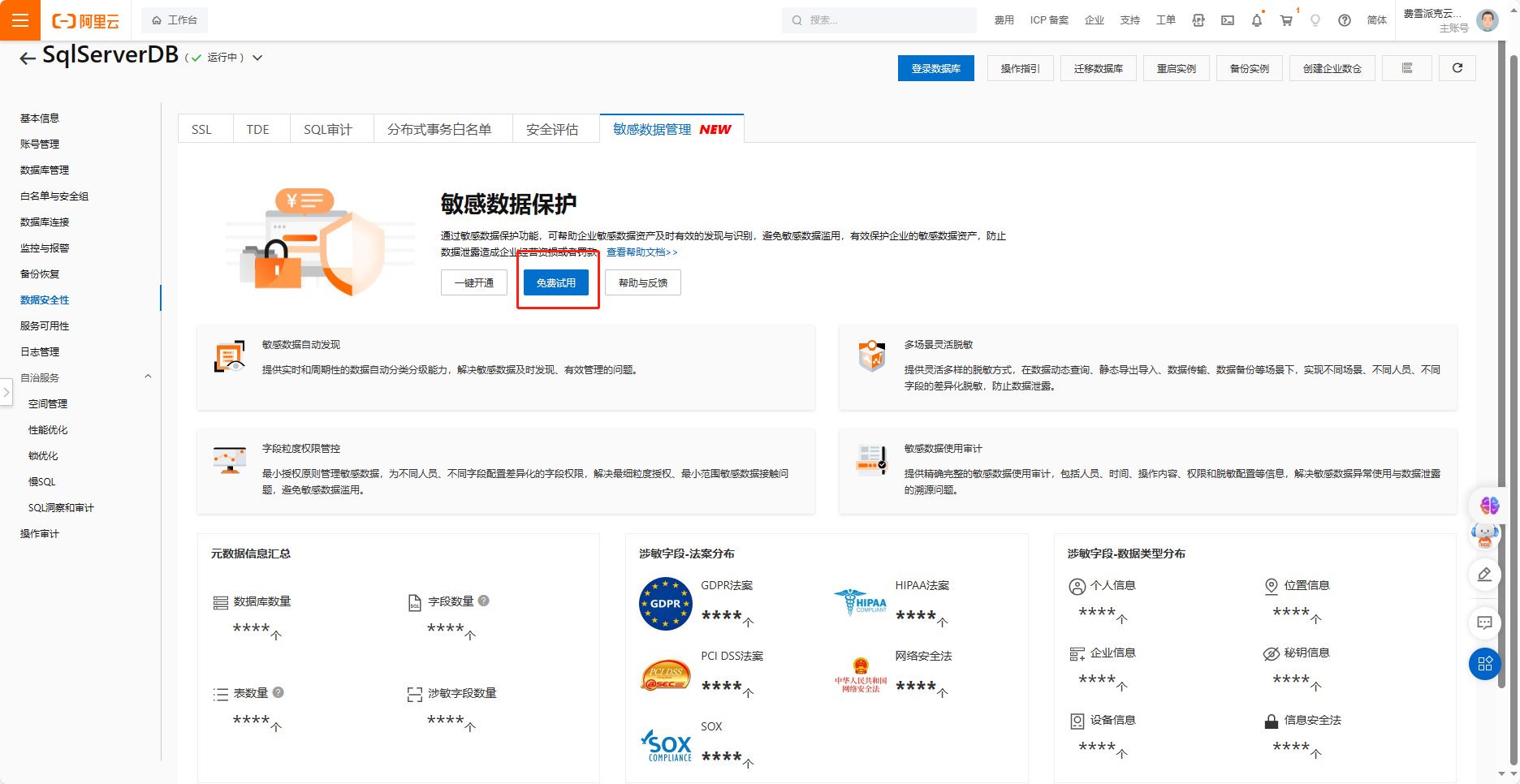
Task: Click the 备份实例 button
Action: pyautogui.click(x=1250, y=68)
